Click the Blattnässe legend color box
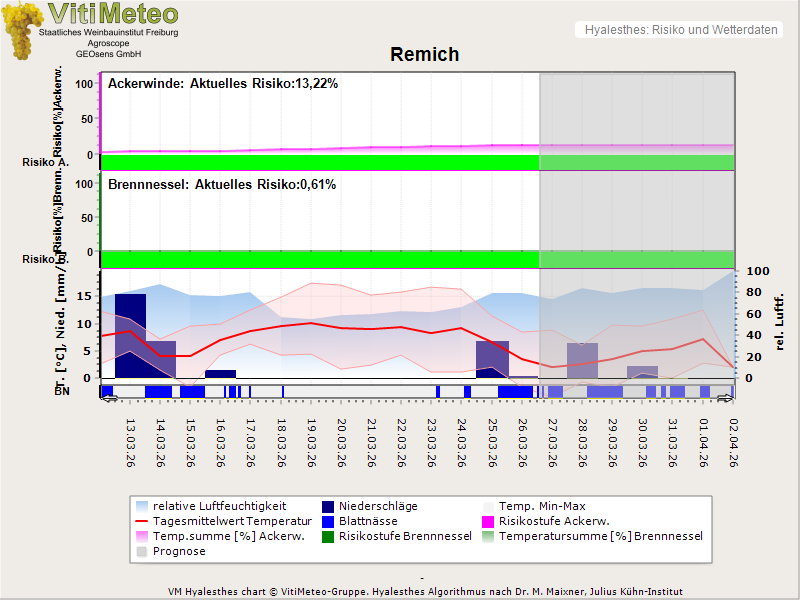The width and height of the screenshot is (800, 600). [x=327, y=522]
